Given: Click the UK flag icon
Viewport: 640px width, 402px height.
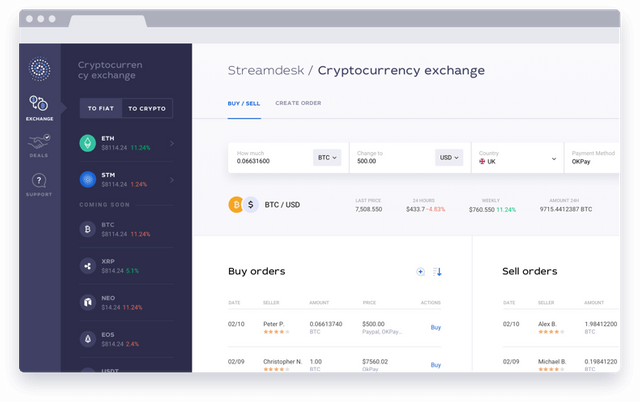Looking at the screenshot, I should point(482,161).
